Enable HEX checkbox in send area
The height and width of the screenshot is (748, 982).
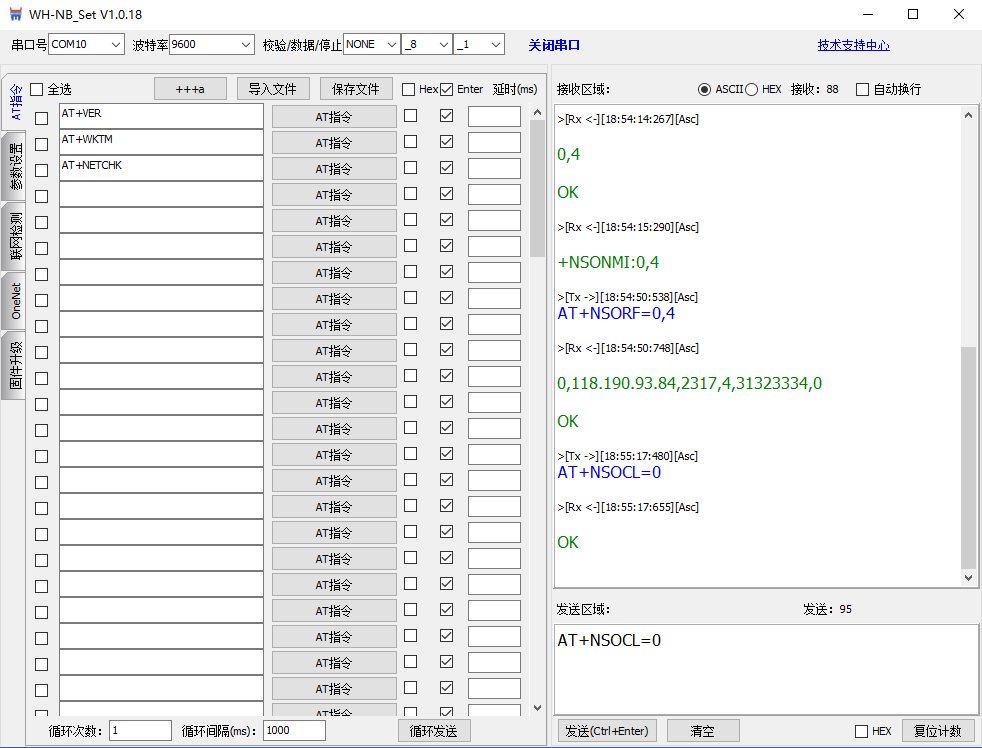tap(861, 731)
